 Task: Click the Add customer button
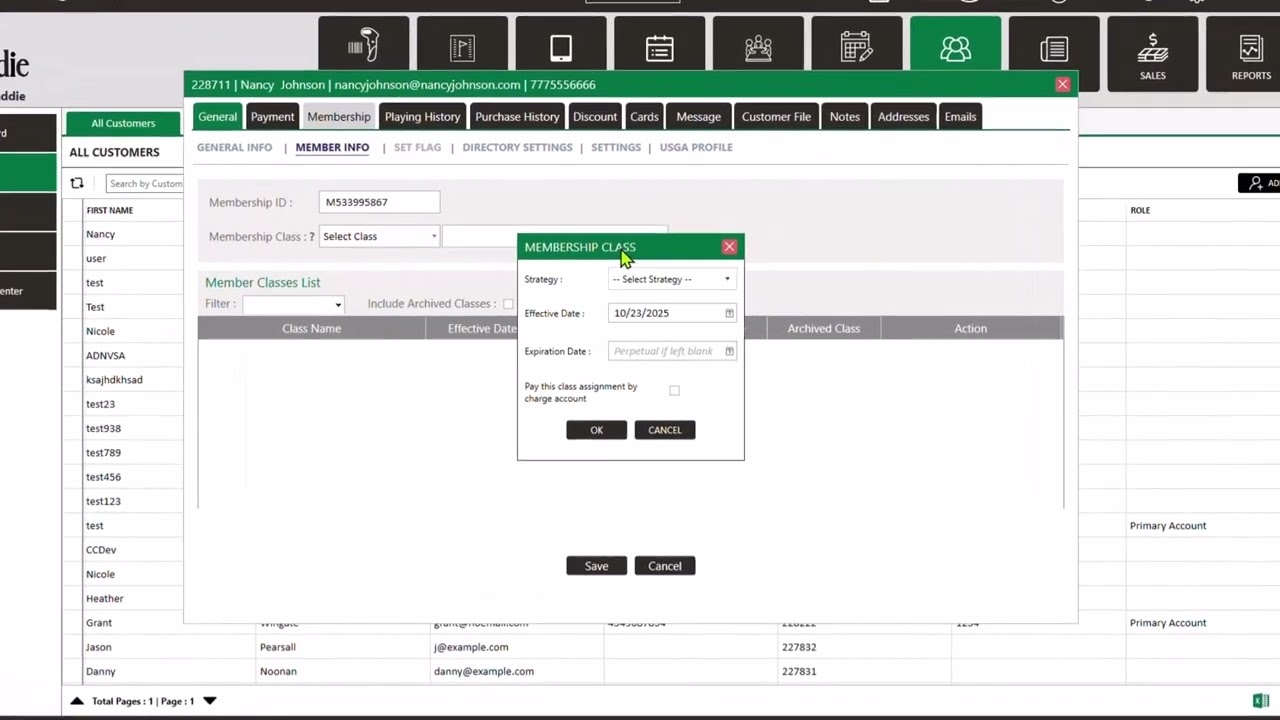(x=1260, y=183)
